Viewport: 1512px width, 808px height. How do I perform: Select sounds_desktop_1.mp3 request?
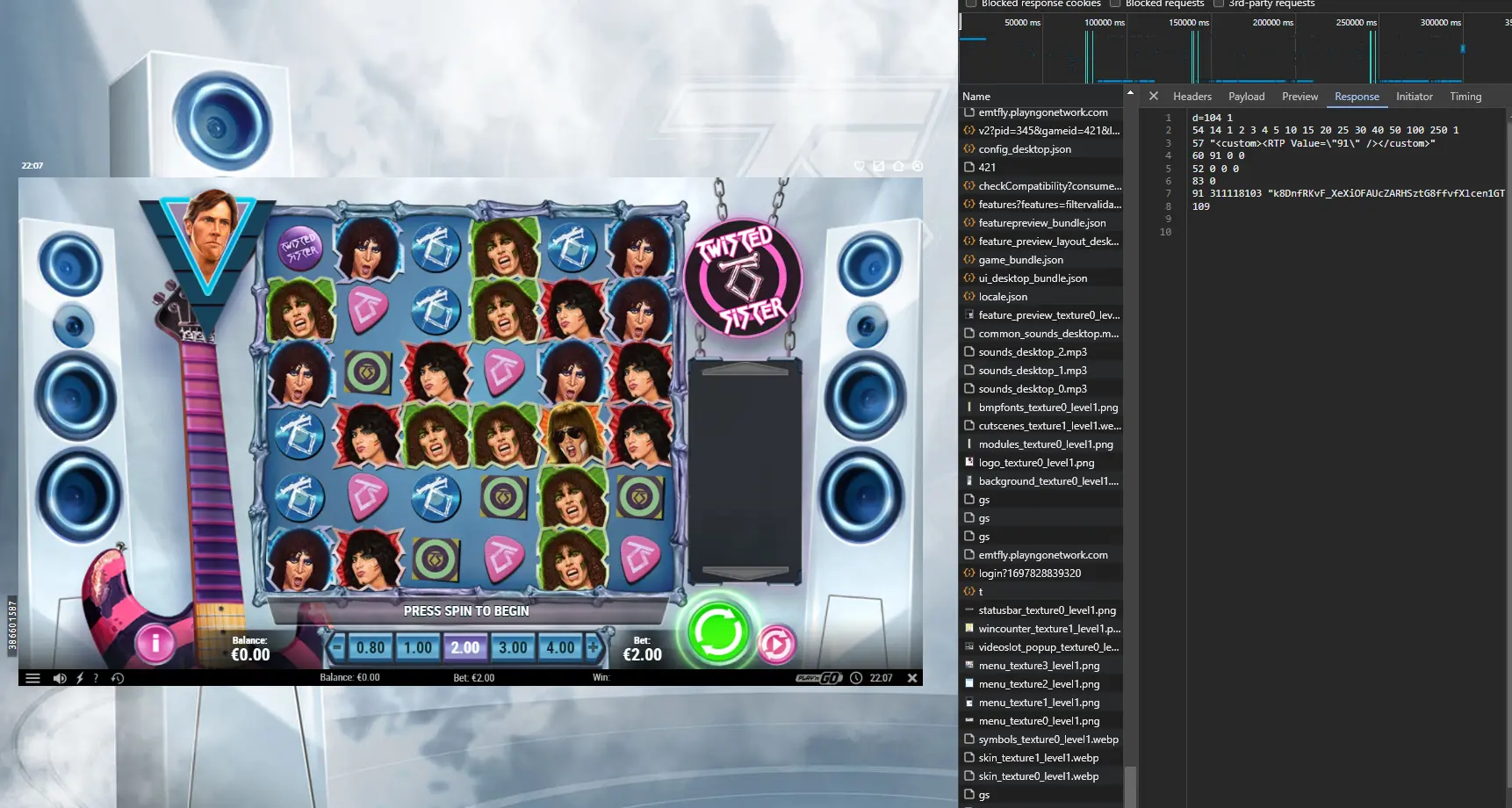(x=1042, y=371)
